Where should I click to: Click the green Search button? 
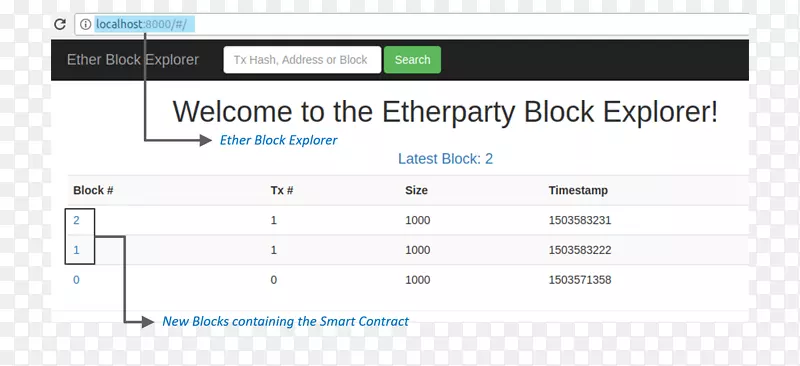(x=412, y=60)
